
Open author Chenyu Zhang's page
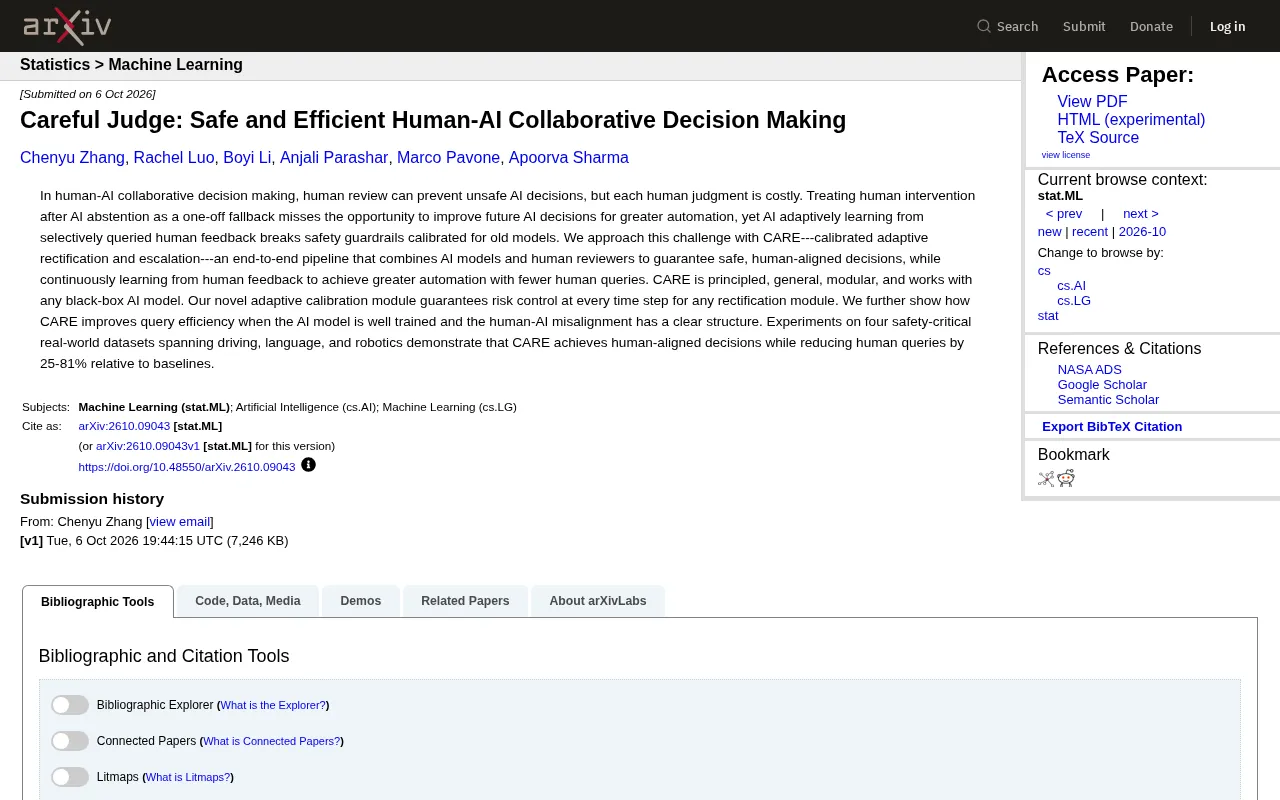pos(72,158)
